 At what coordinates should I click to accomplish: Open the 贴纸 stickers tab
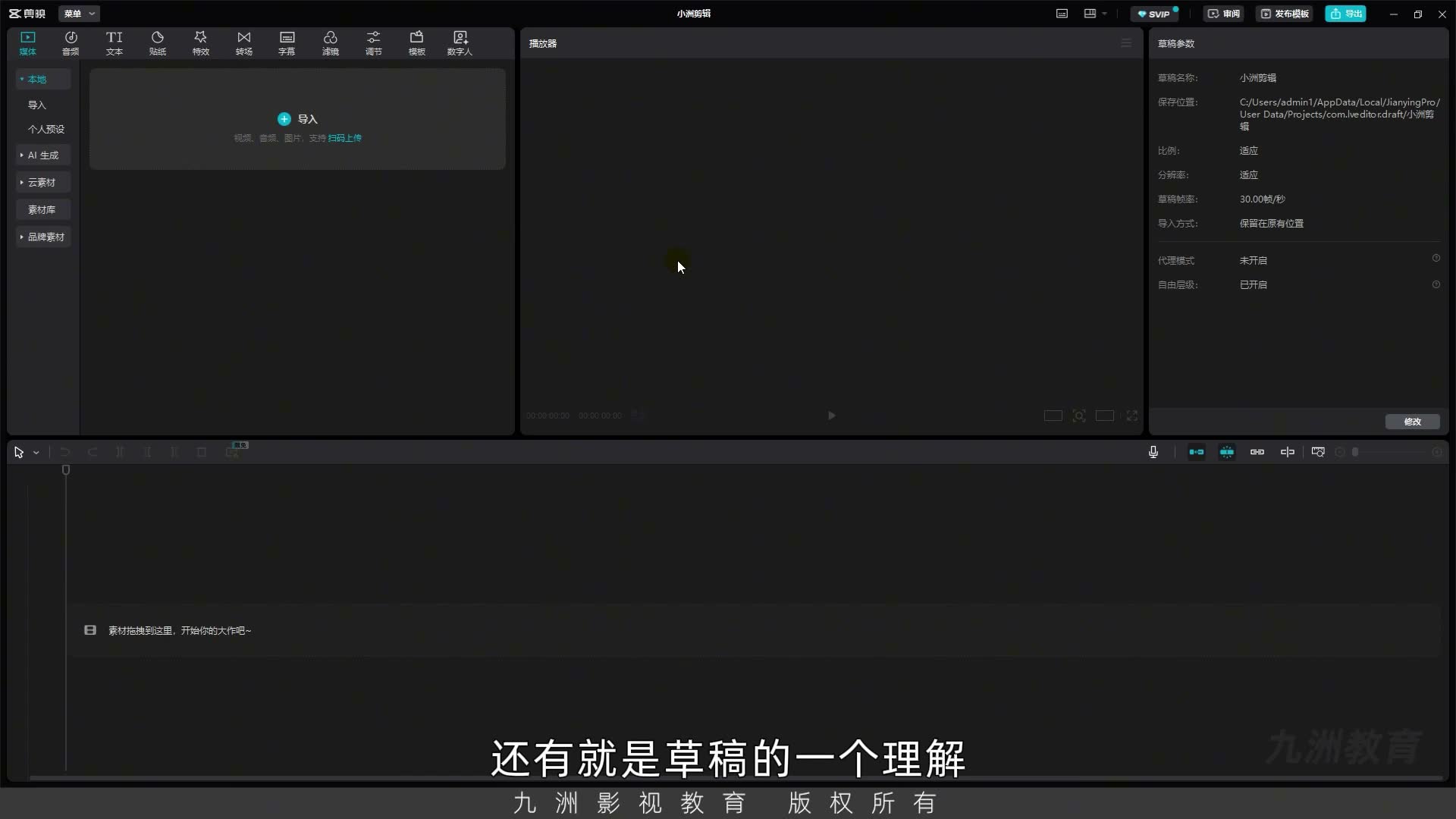pyautogui.click(x=158, y=43)
